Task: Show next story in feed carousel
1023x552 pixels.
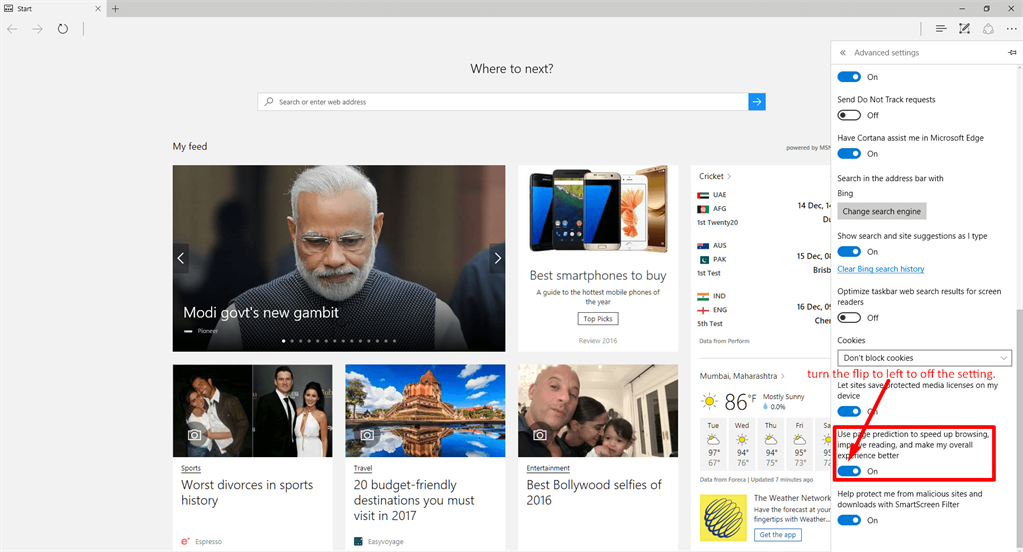Action: 497,258
